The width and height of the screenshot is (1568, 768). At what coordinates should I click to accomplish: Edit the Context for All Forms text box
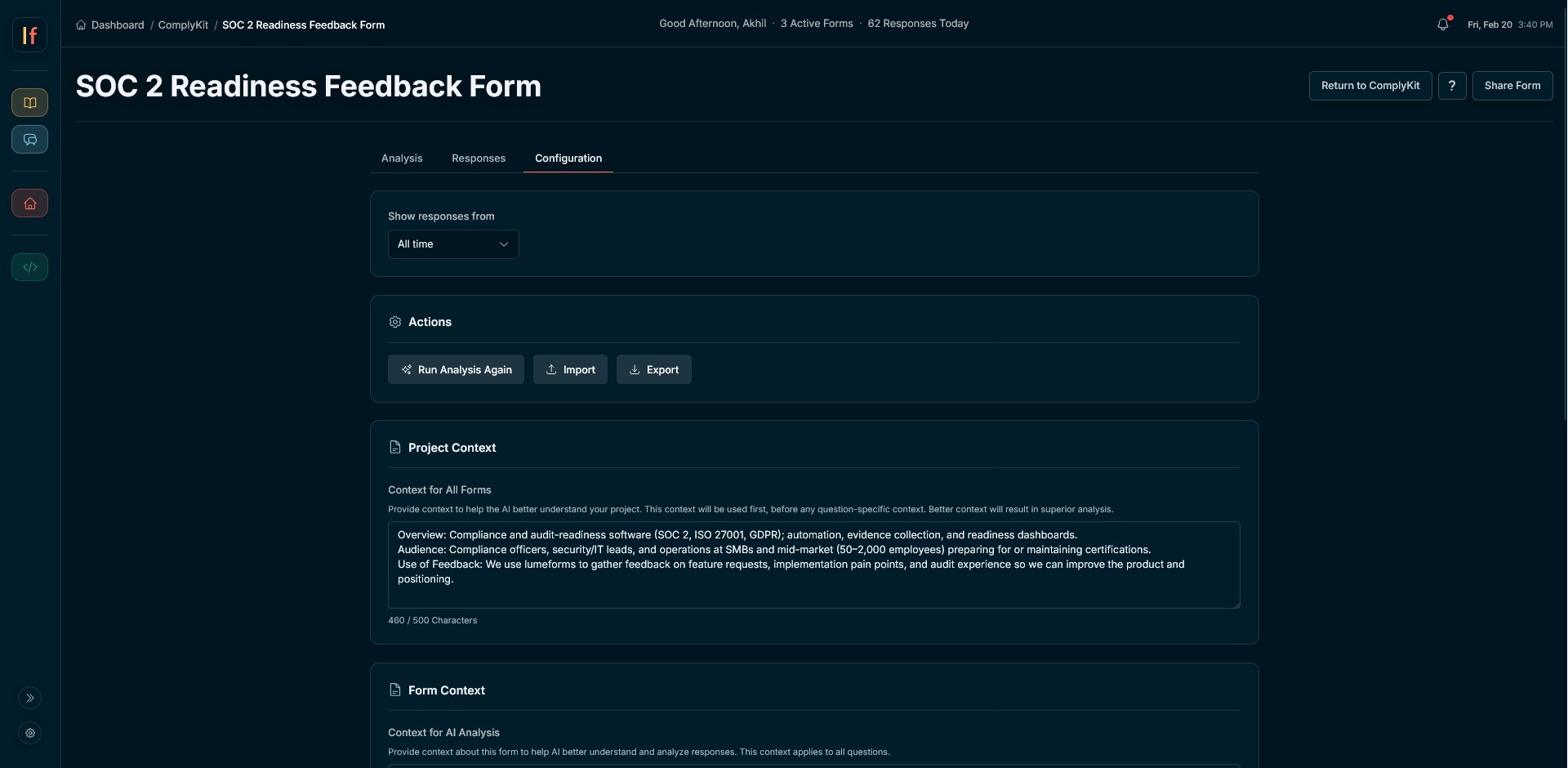click(x=813, y=565)
